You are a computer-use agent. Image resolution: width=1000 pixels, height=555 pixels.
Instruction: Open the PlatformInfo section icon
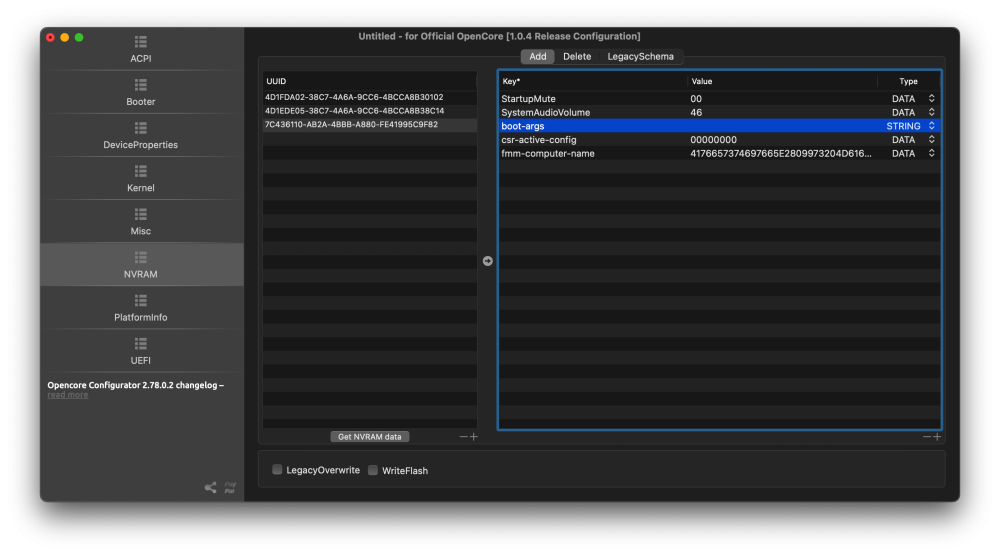tap(140, 301)
